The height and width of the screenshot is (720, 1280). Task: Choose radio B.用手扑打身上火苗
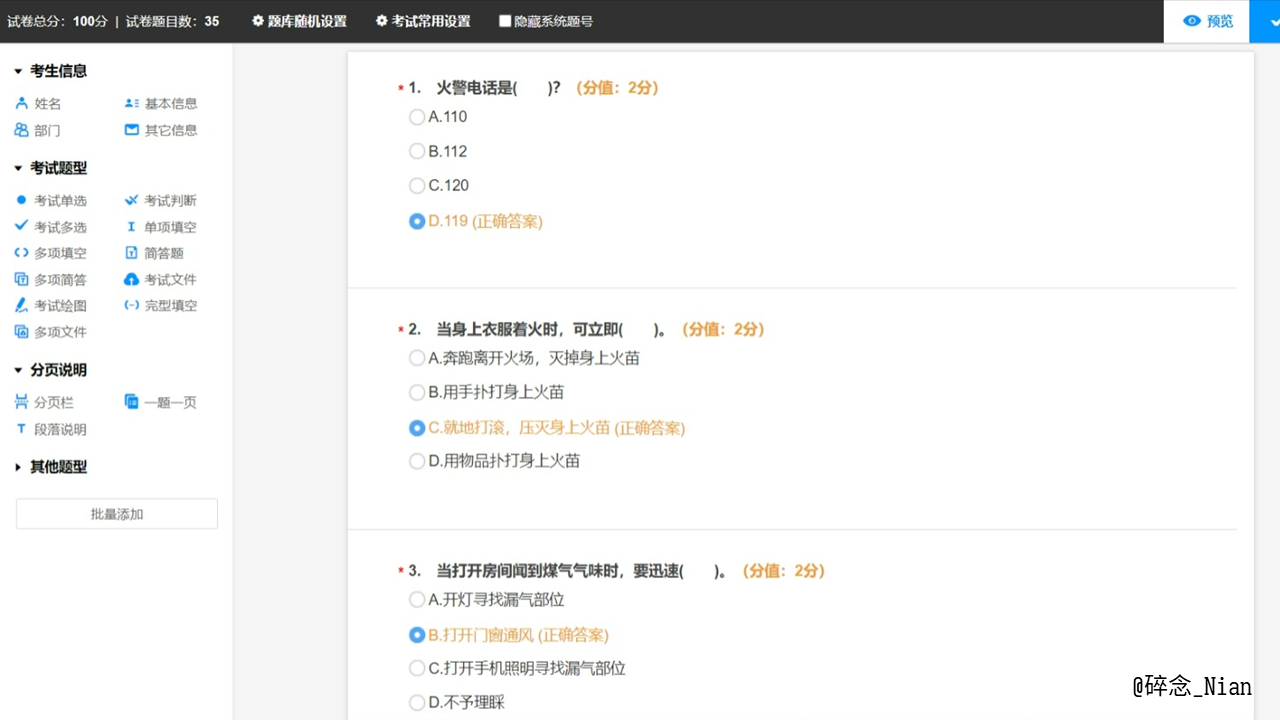coord(417,392)
